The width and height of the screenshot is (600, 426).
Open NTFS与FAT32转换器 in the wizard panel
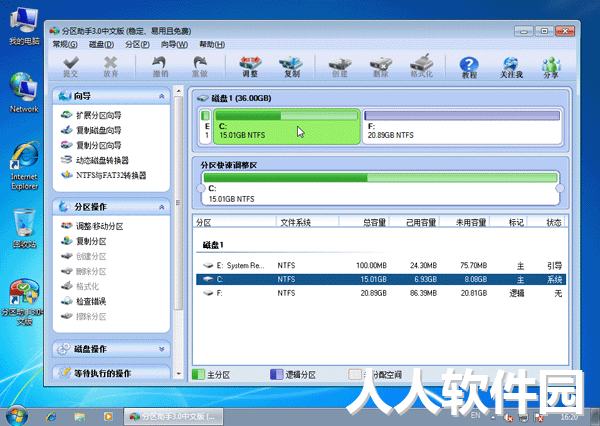[103, 175]
